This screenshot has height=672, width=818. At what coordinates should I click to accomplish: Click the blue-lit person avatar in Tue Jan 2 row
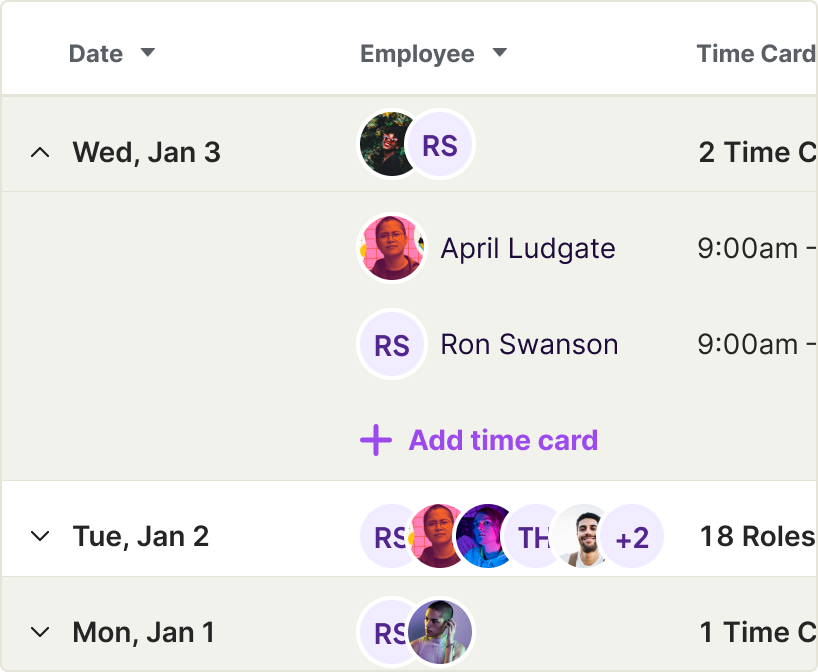pos(483,537)
